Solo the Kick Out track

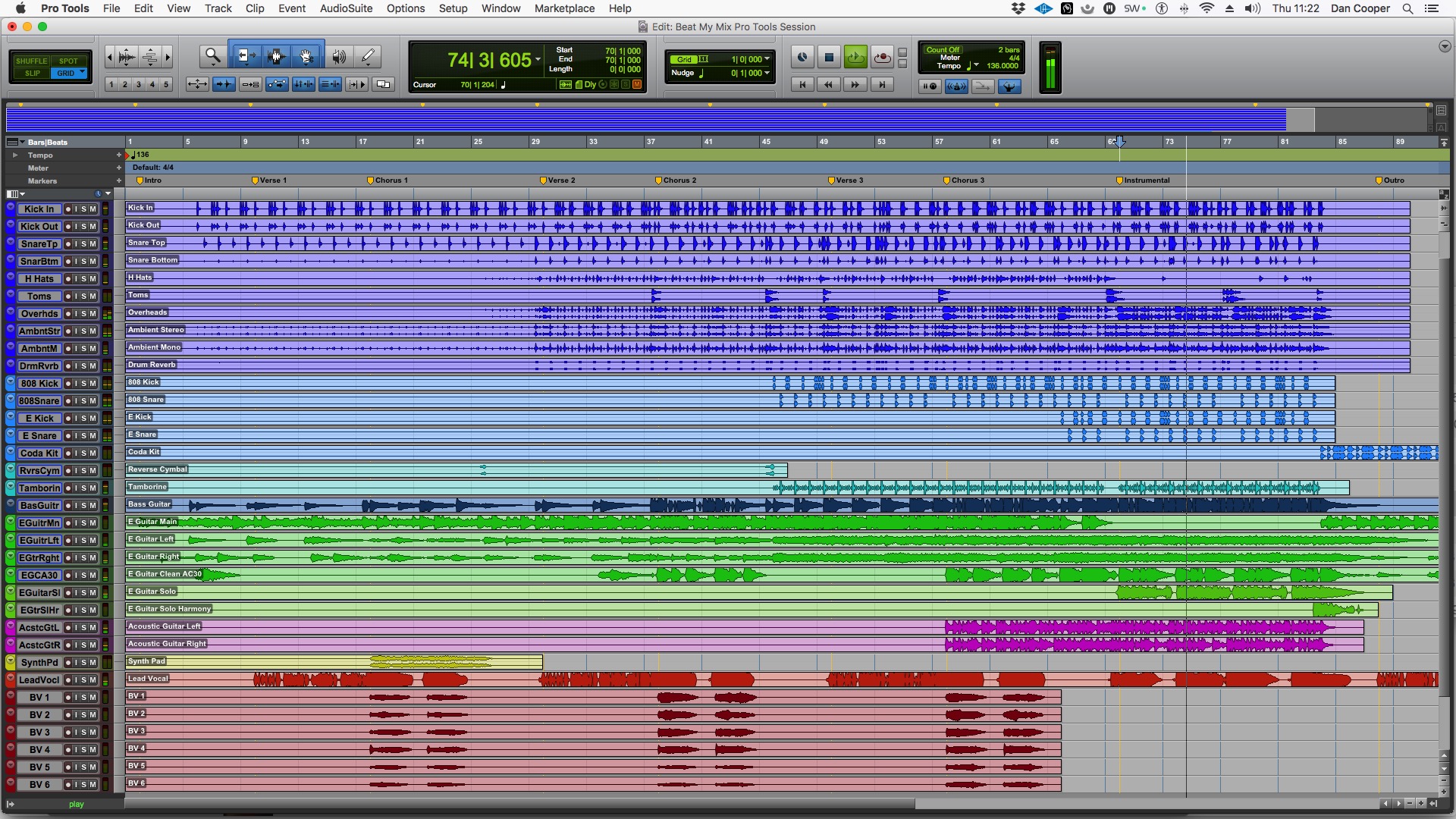click(x=84, y=226)
